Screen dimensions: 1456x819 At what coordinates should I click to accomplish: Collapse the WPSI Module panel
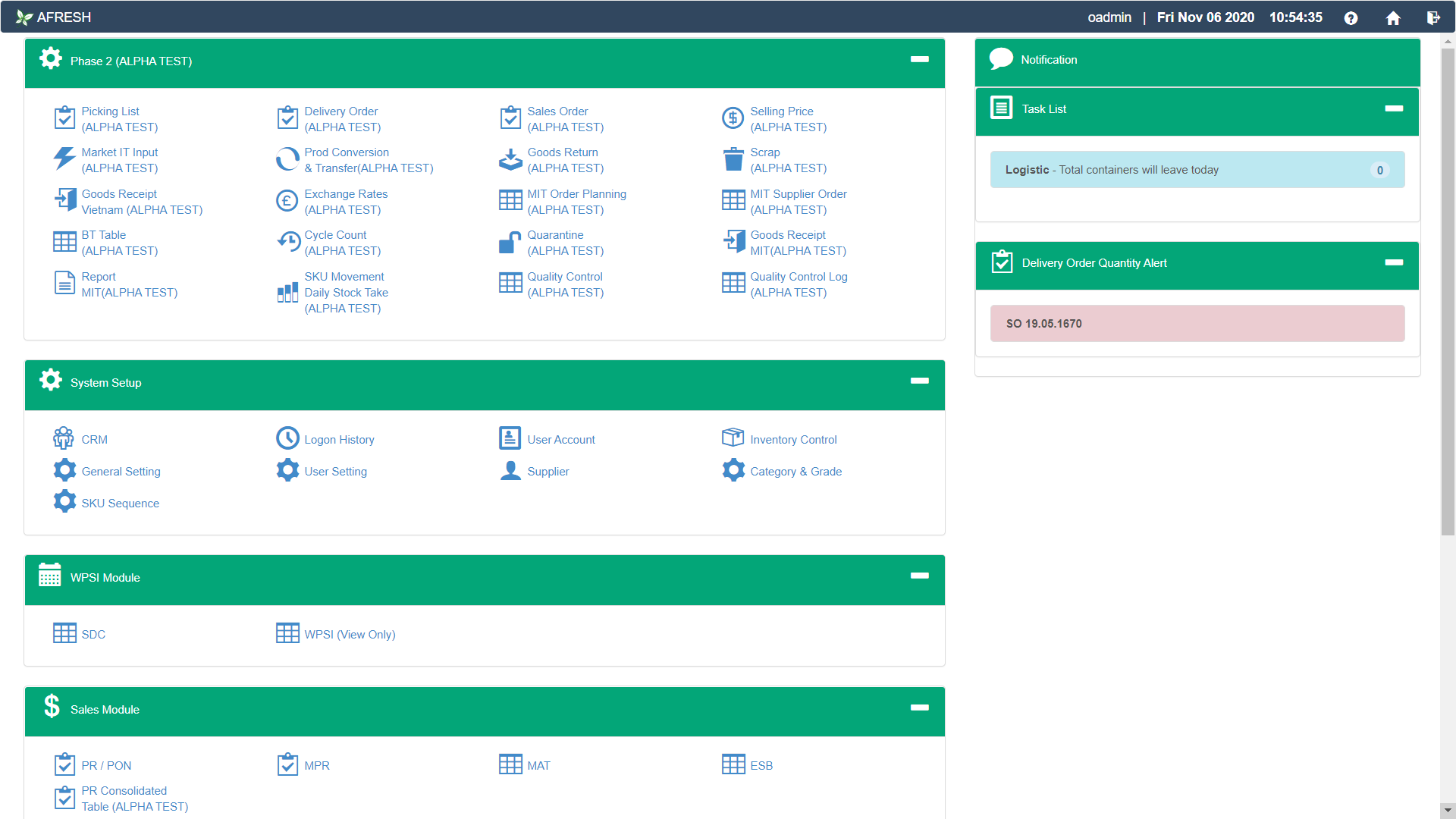[x=920, y=576]
